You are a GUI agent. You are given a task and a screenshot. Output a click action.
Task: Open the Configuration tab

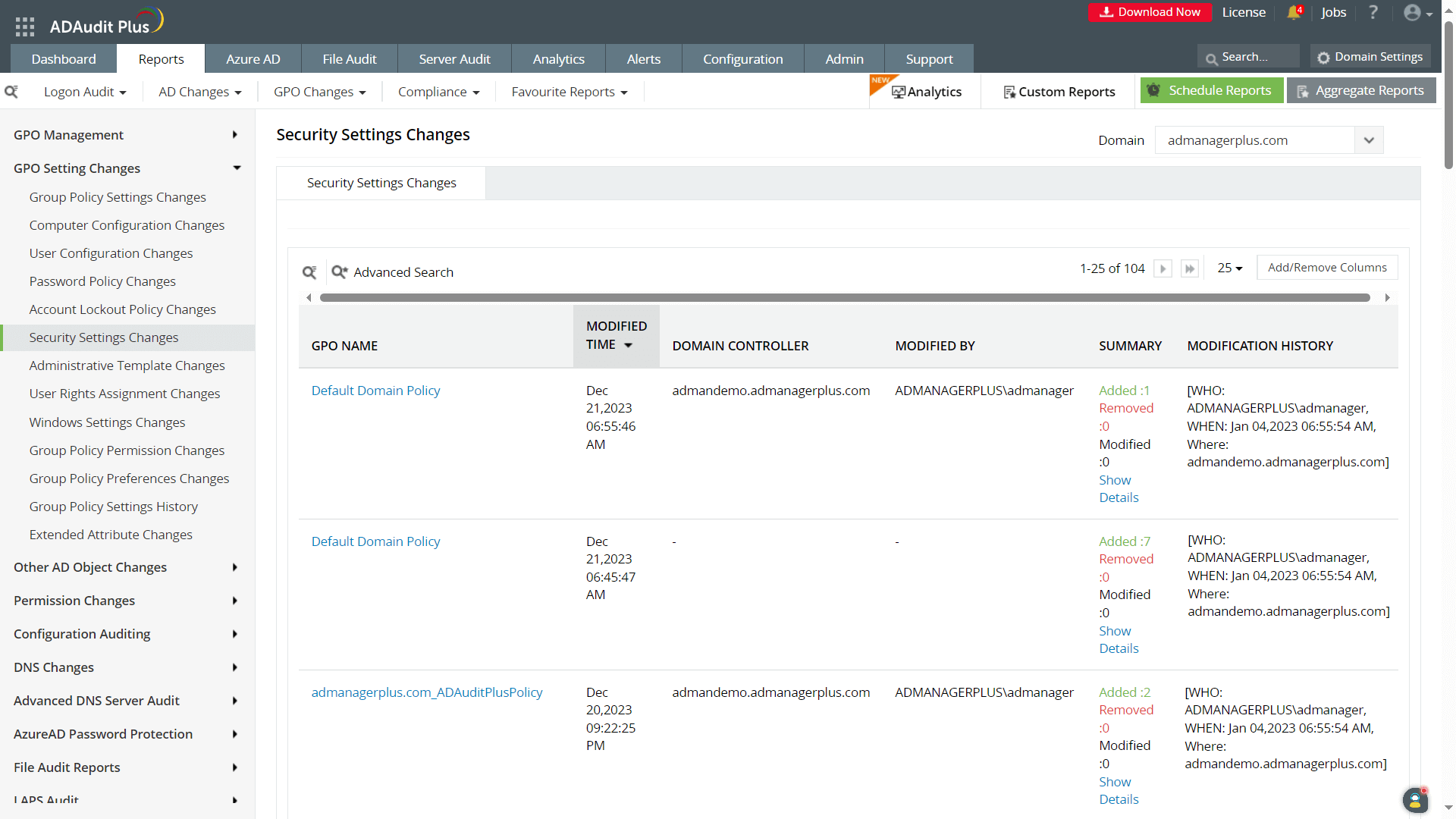(x=742, y=59)
